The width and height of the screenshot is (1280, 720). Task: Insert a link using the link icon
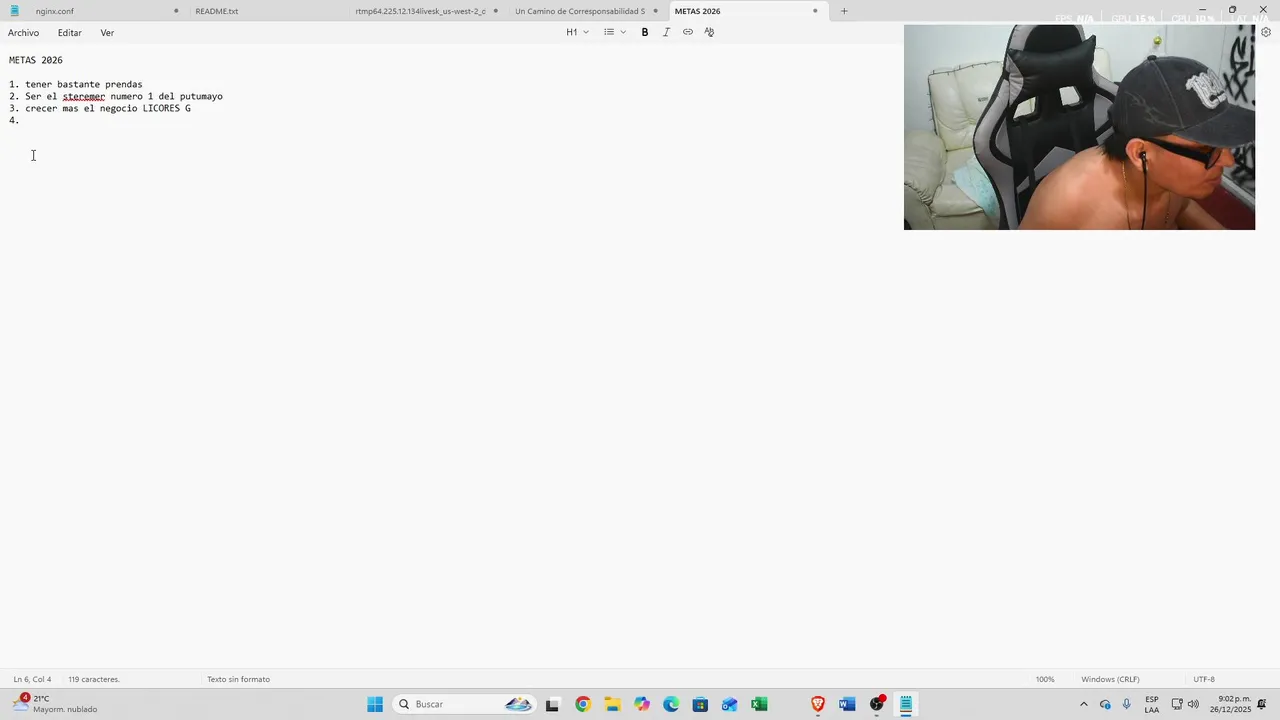[x=688, y=32]
